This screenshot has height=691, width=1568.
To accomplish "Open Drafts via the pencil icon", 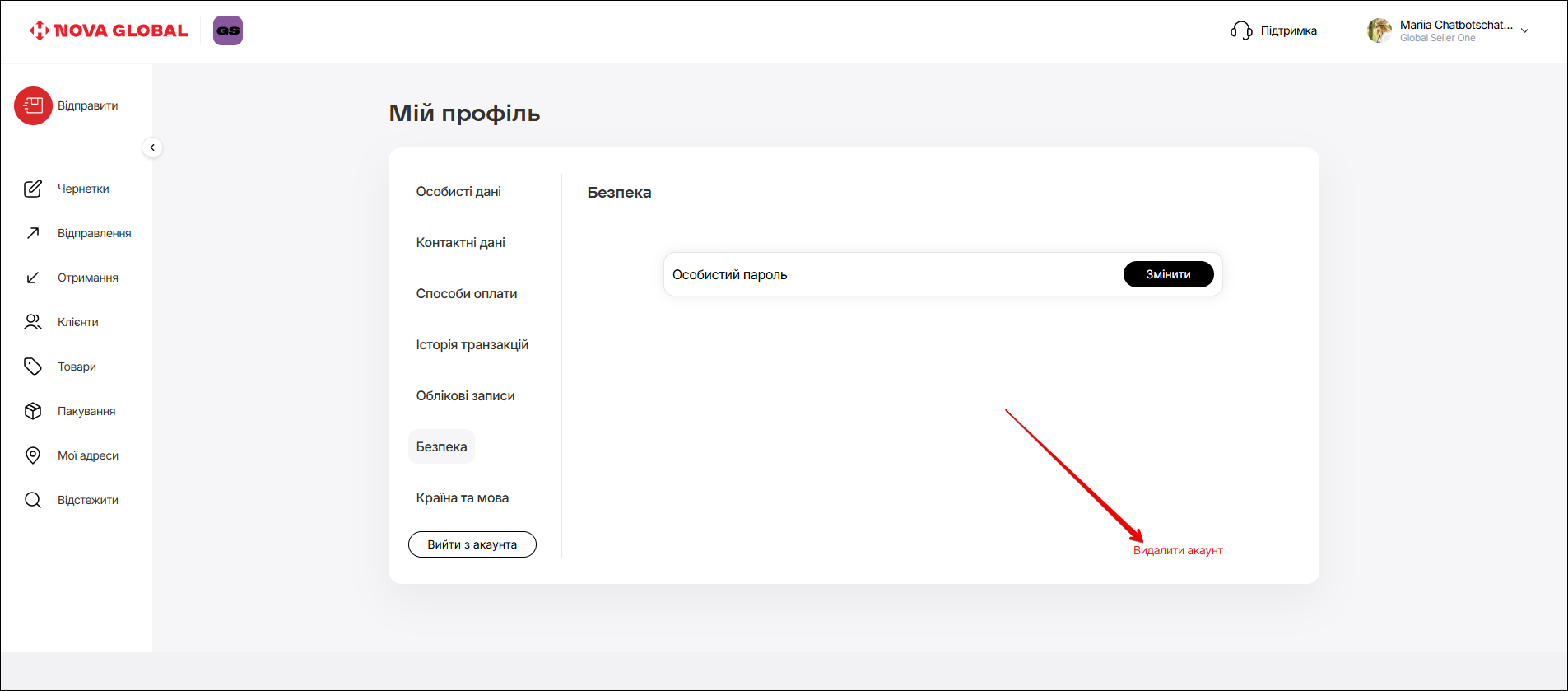I will pyautogui.click(x=33, y=189).
